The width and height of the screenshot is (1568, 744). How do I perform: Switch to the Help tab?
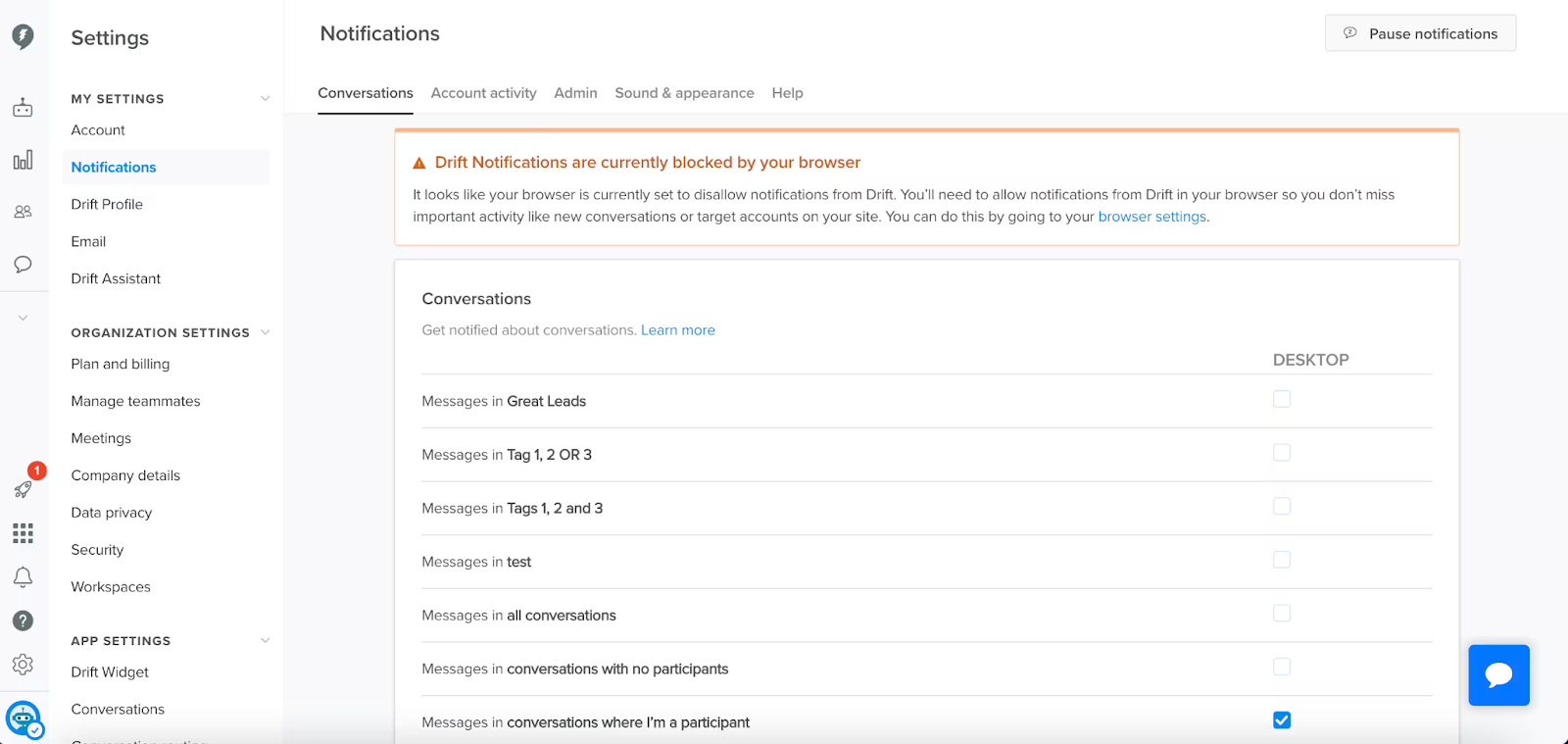tap(787, 93)
